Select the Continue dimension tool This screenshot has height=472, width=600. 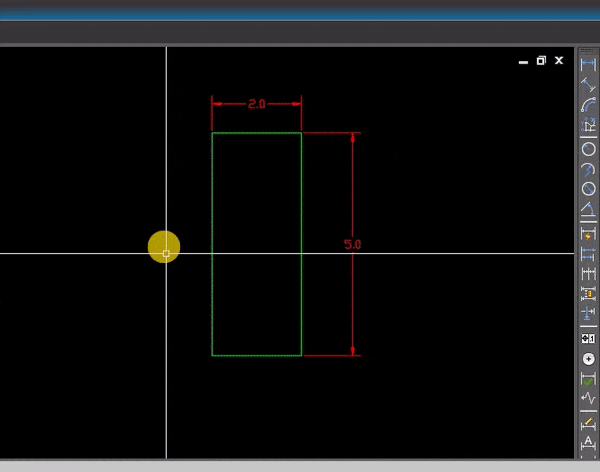588,274
